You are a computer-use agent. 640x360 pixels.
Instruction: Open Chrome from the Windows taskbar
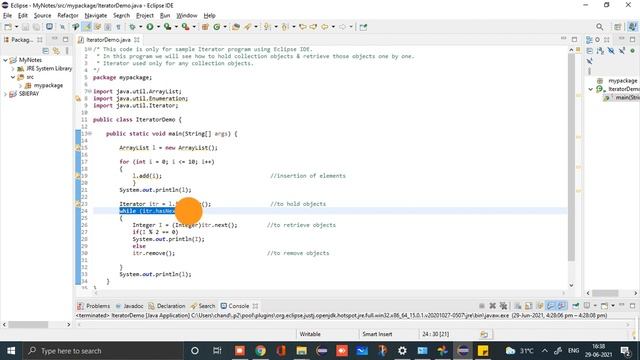click(x=260, y=351)
